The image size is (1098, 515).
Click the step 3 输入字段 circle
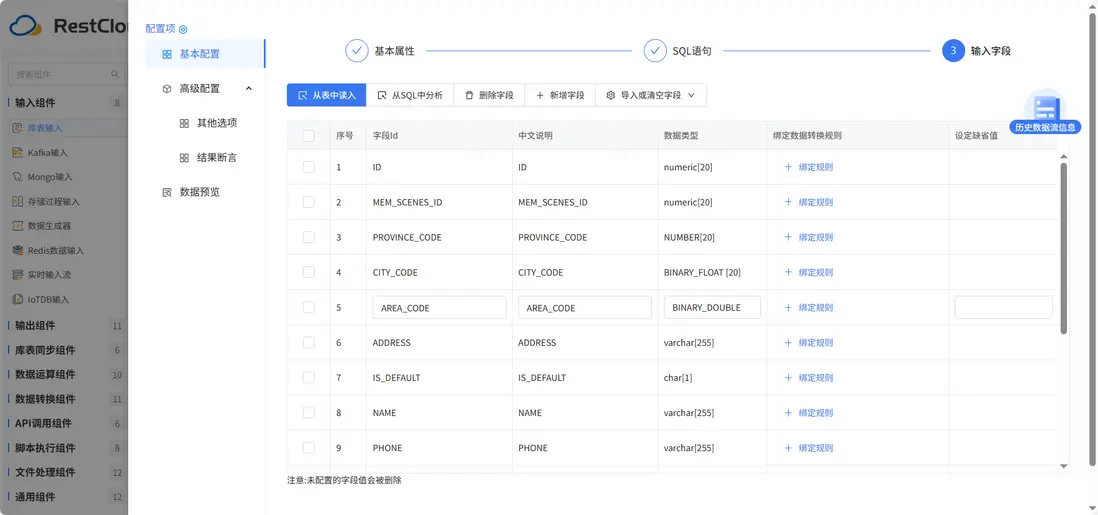click(x=953, y=50)
